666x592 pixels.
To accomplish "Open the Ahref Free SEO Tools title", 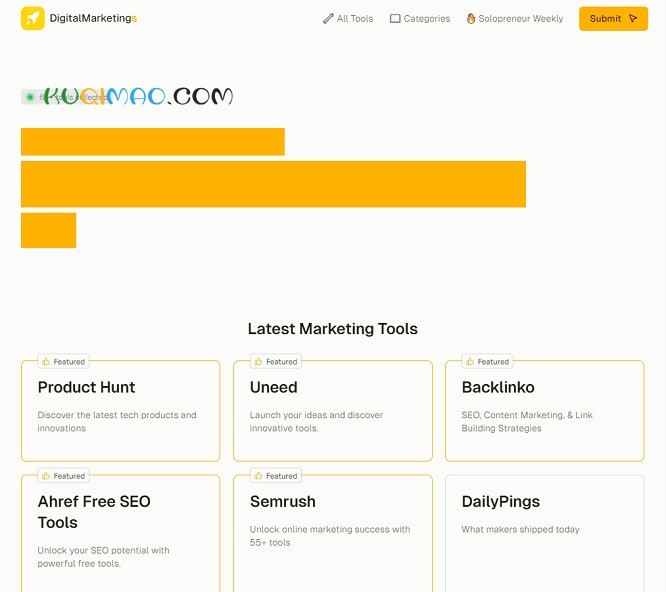I will point(94,512).
